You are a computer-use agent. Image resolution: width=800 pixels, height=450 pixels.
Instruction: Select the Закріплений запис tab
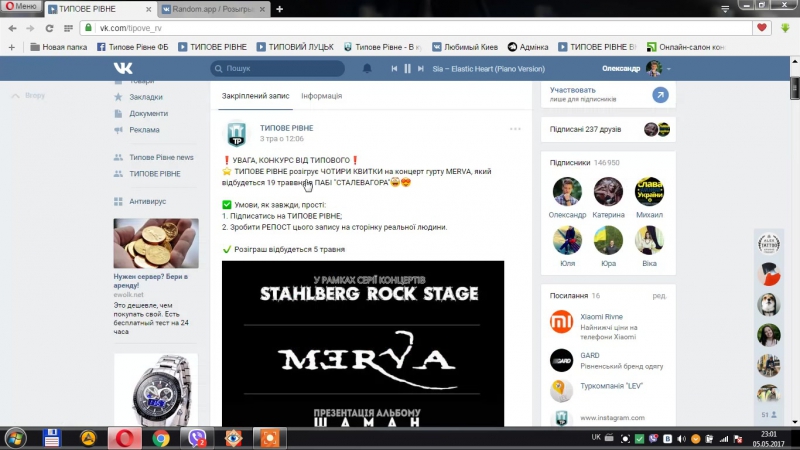[255, 96]
